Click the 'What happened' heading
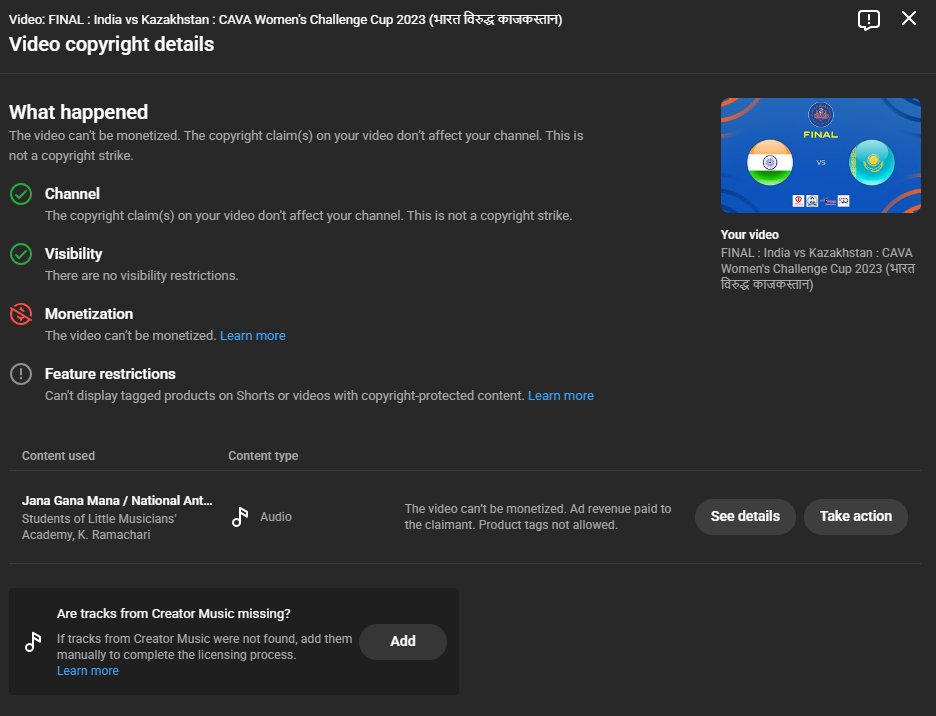 tap(78, 112)
